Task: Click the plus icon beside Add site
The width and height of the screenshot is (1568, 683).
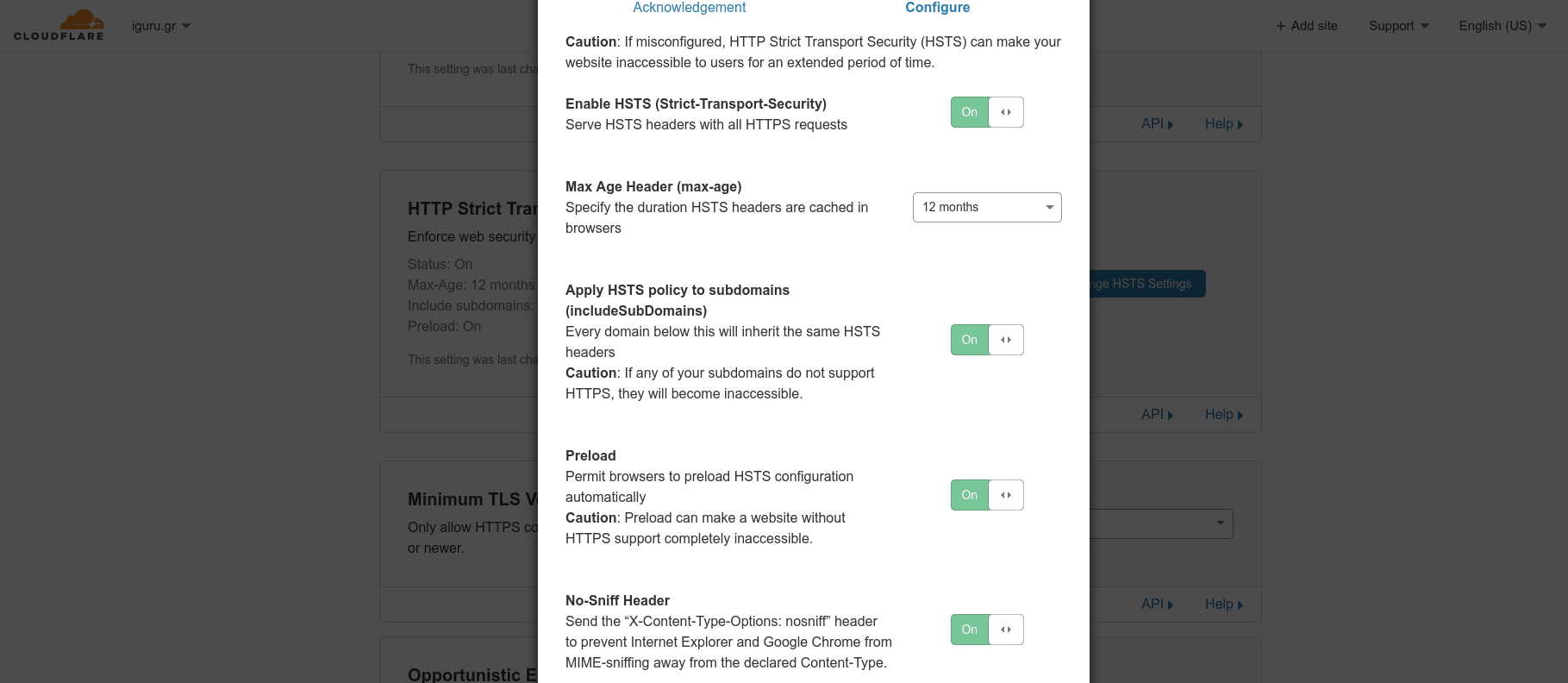Action: 1281,26
